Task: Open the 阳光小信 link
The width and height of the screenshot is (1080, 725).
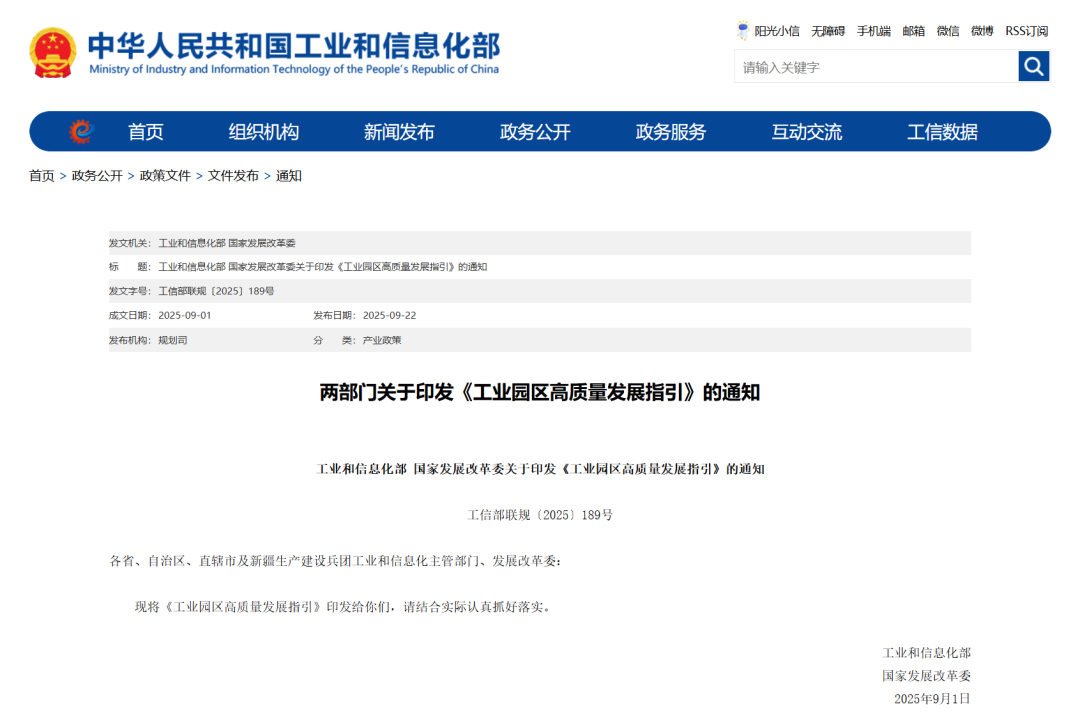Action: point(776,31)
